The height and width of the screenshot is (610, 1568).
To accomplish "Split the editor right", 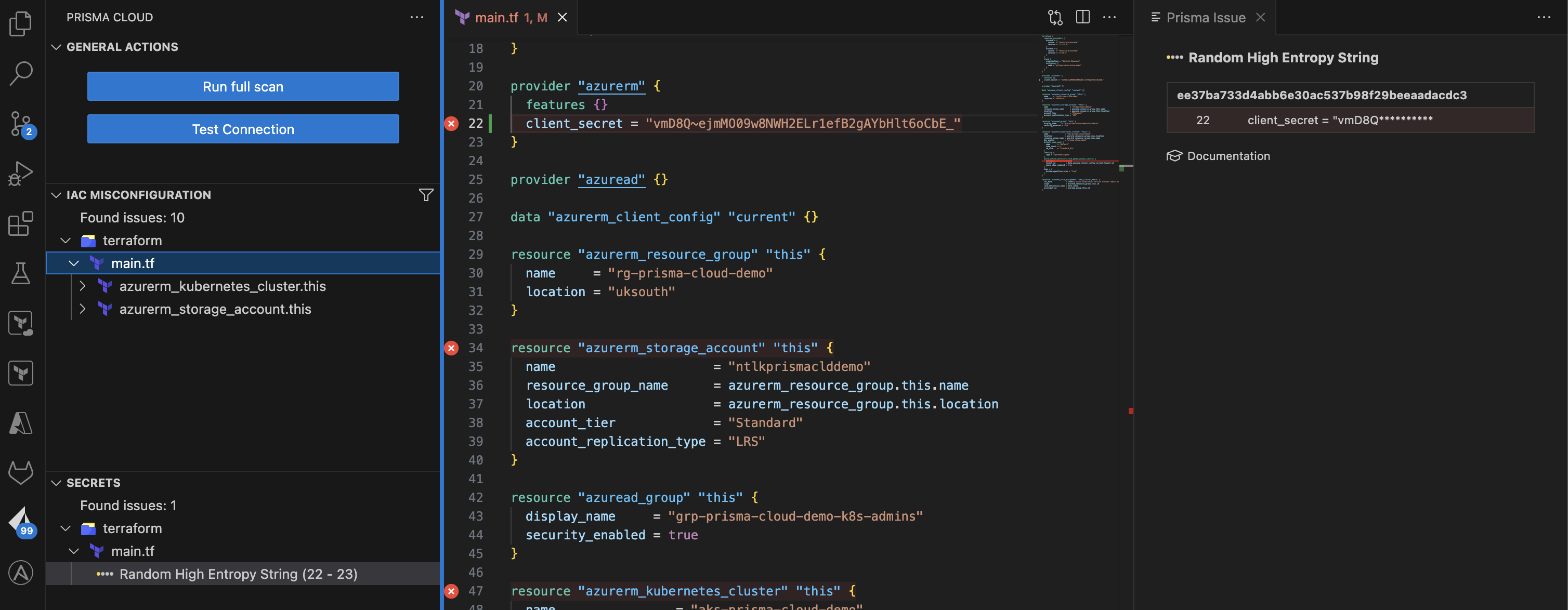I will pos(1083,17).
